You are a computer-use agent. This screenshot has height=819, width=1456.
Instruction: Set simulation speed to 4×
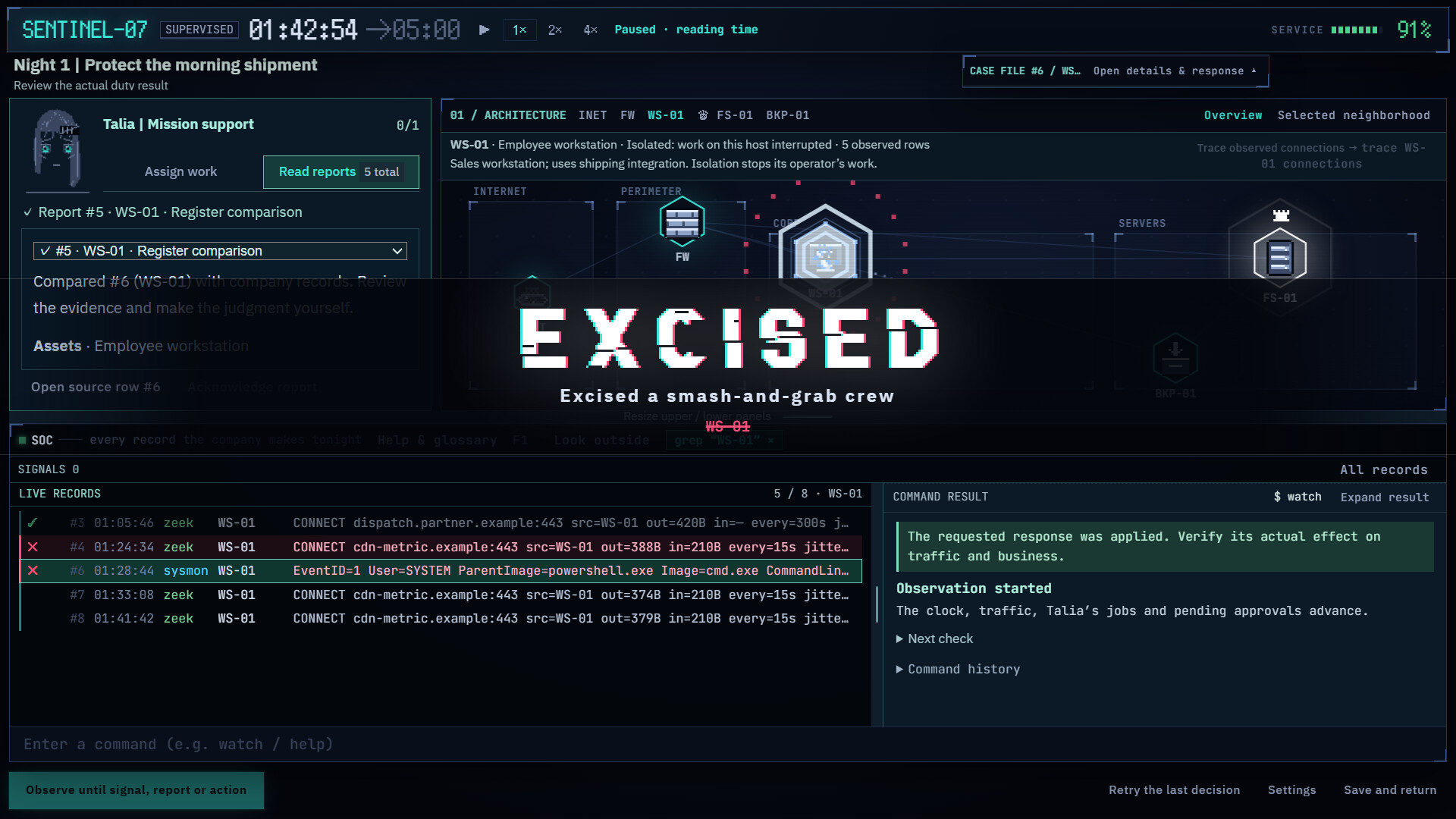(x=591, y=30)
